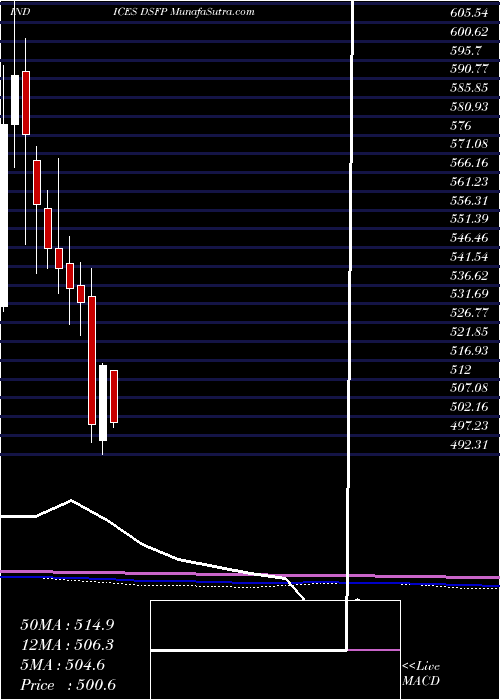Click the white candlestick near 497
Image resolution: width=500 pixels, height=700 pixels.
coord(103,404)
